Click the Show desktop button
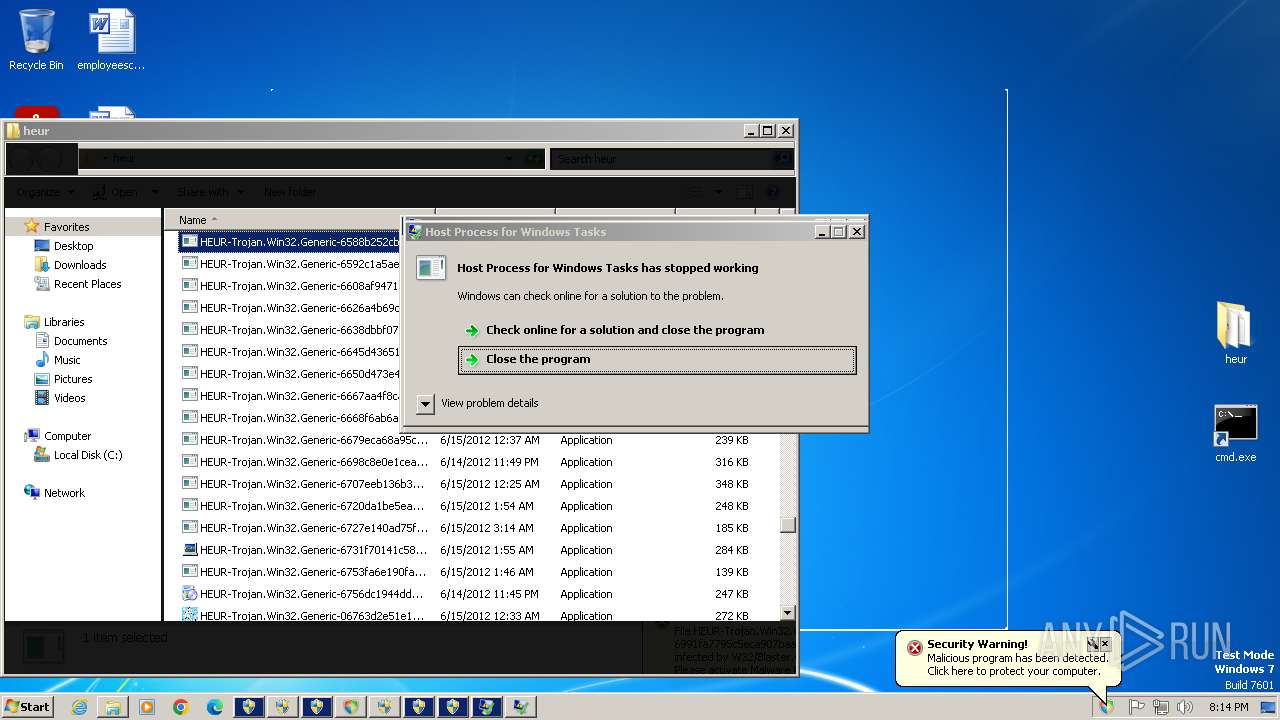The height and width of the screenshot is (720, 1280). 1269,707
